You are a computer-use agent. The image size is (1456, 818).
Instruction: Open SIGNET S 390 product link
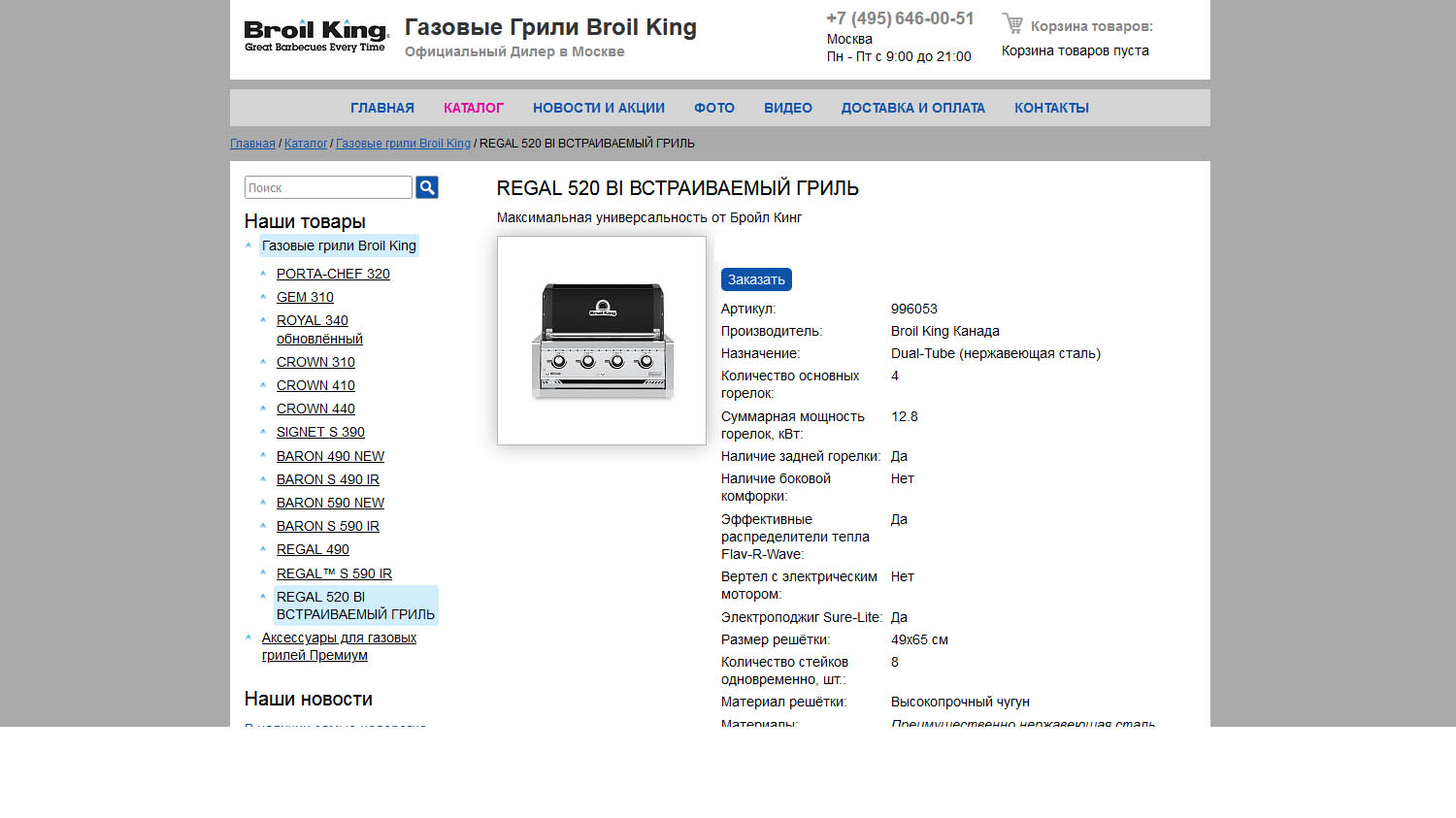[x=320, y=432]
